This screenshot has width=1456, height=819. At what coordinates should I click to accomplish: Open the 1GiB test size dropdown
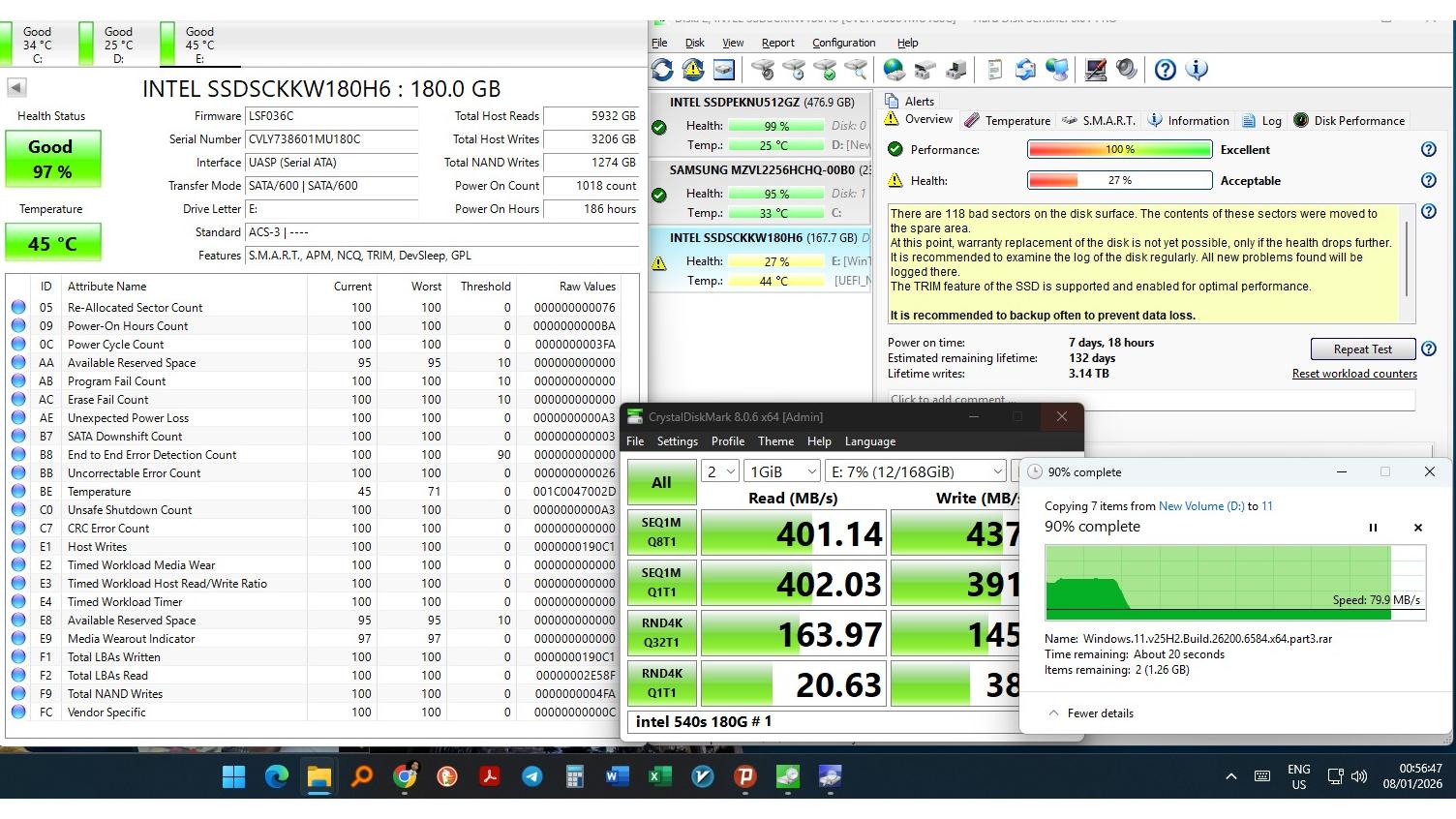[781, 471]
